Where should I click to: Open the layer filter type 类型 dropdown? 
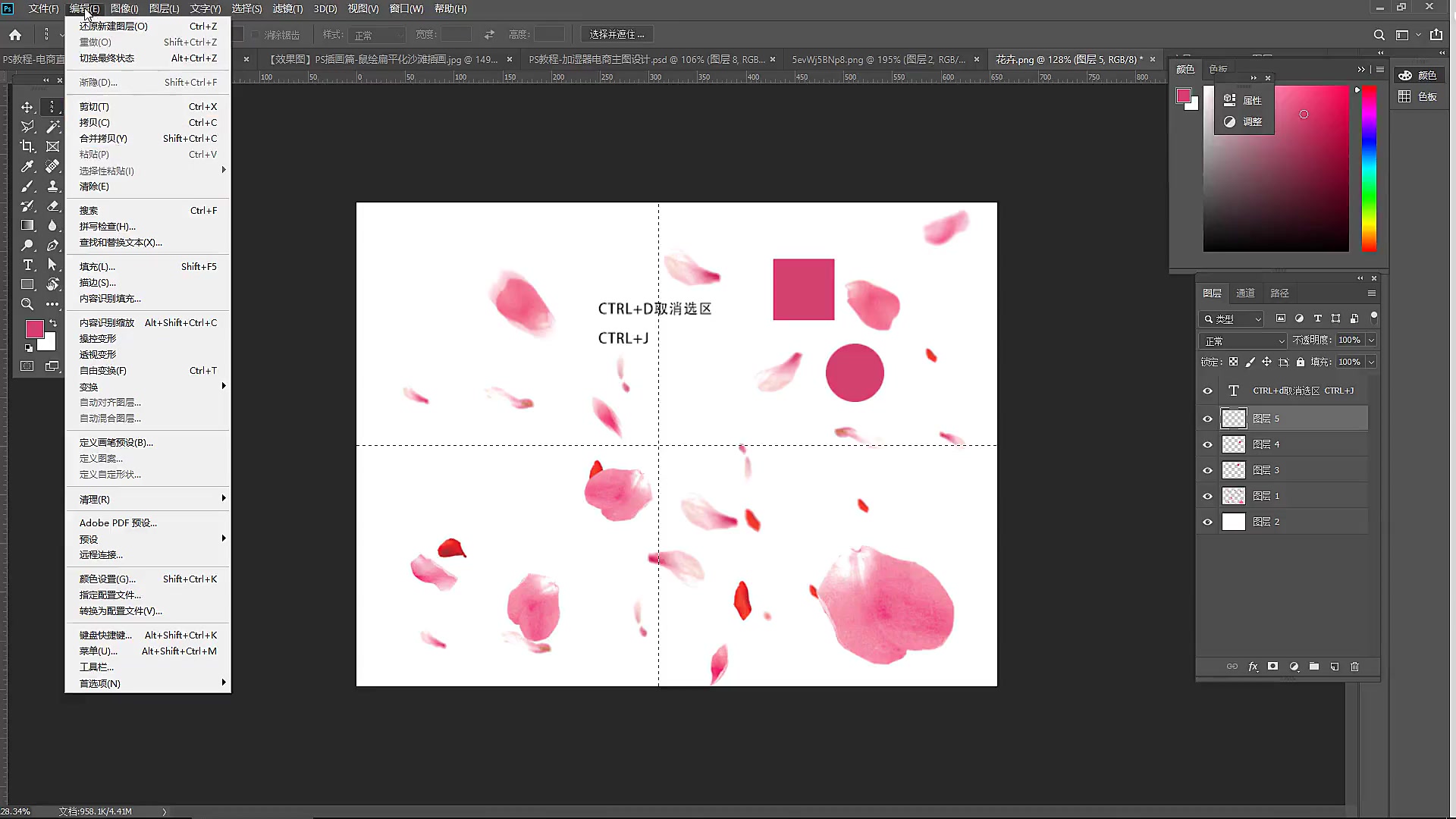click(1232, 318)
